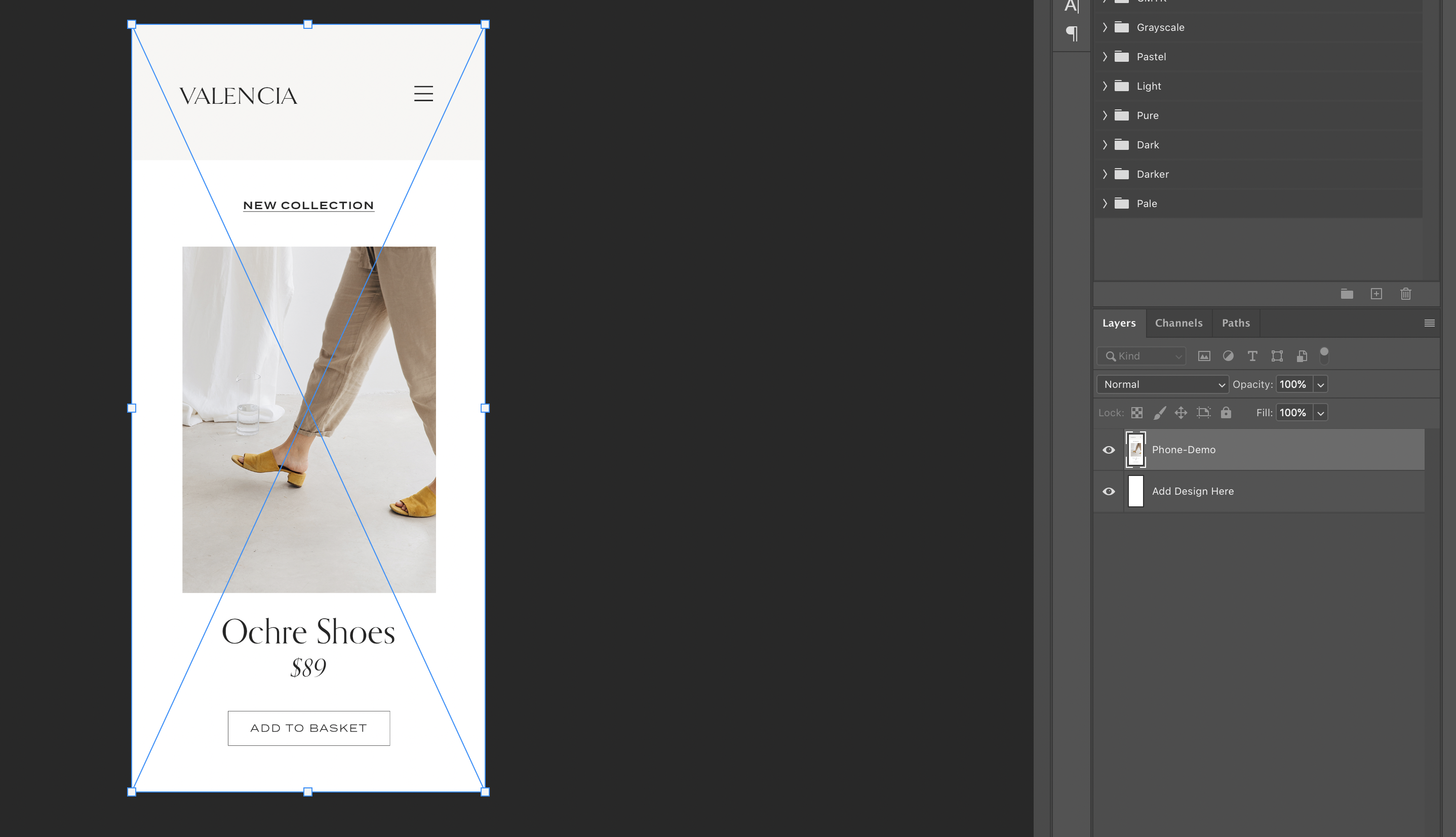Open the Normal blend mode dropdown

pos(1162,384)
